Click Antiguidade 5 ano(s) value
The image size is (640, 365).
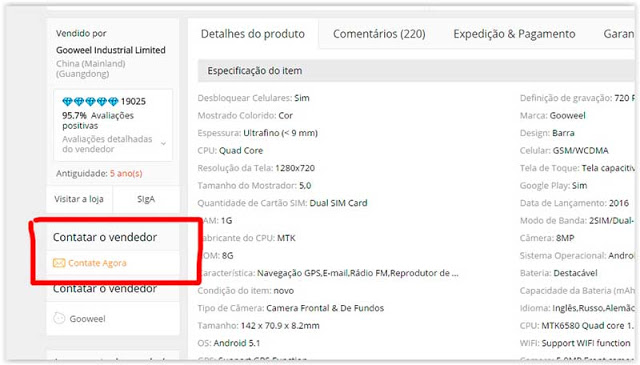[x=126, y=173]
